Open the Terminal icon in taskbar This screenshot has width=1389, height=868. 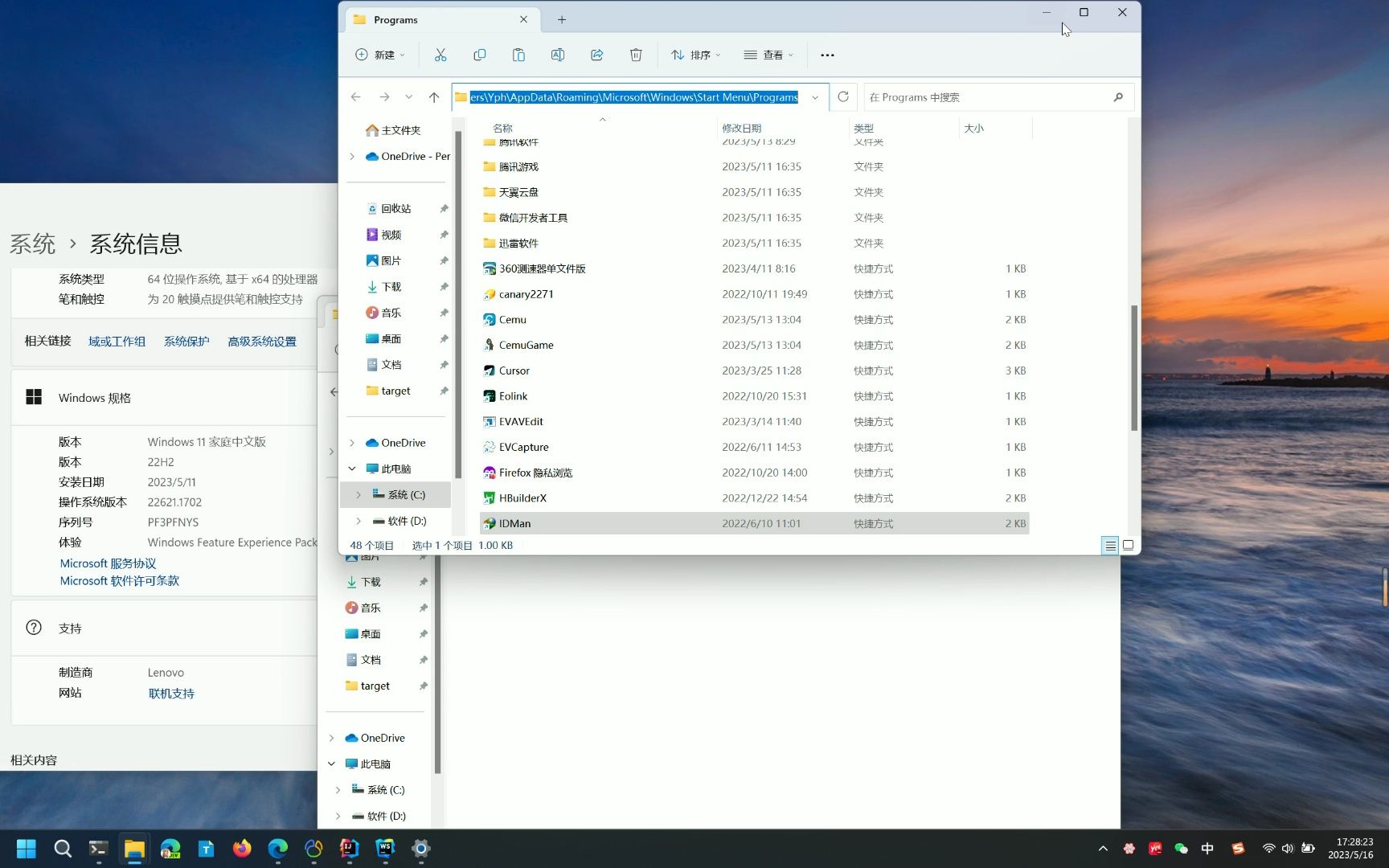pyautogui.click(x=98, y=849)
